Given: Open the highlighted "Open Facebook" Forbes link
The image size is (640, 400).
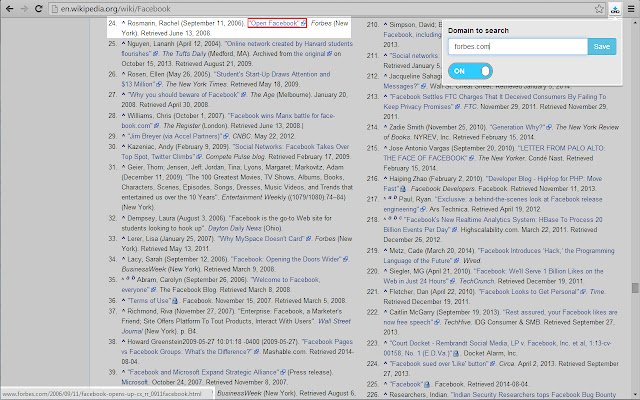Looking at the screenshot, I should (277, 23).
